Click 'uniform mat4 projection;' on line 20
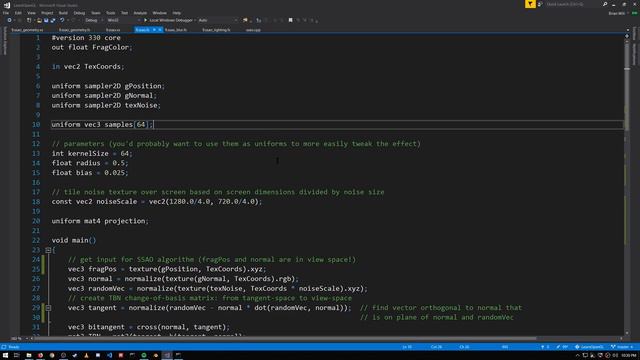Viewport: 640px width, 360px height. click(100, 221)
